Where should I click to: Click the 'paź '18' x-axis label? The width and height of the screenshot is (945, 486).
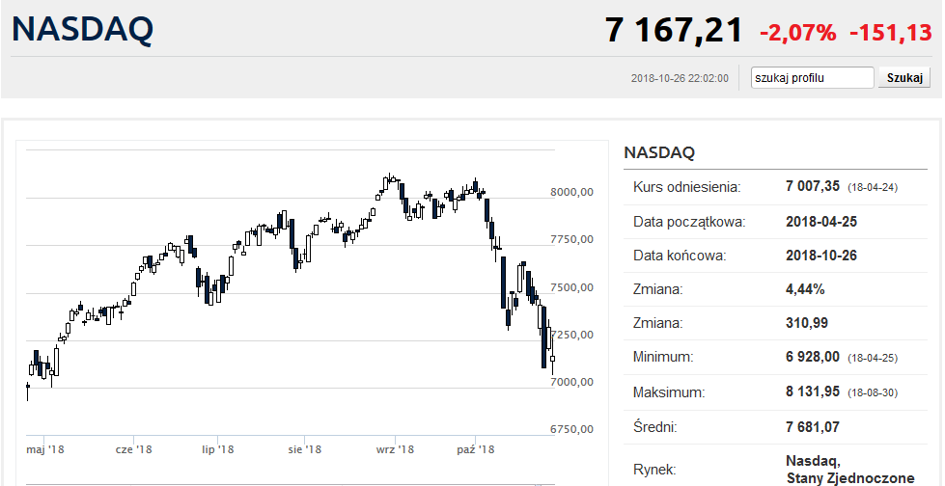coord(476,450)
